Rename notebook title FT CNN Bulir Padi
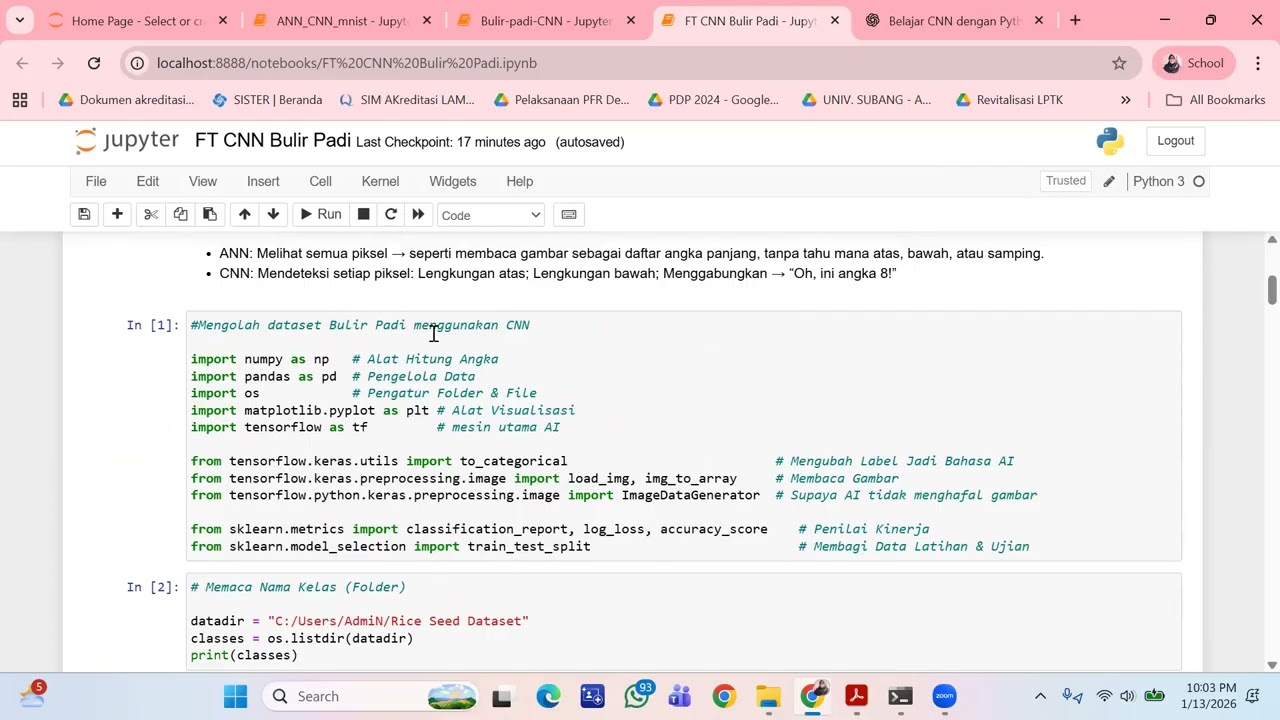 [273, 140]
